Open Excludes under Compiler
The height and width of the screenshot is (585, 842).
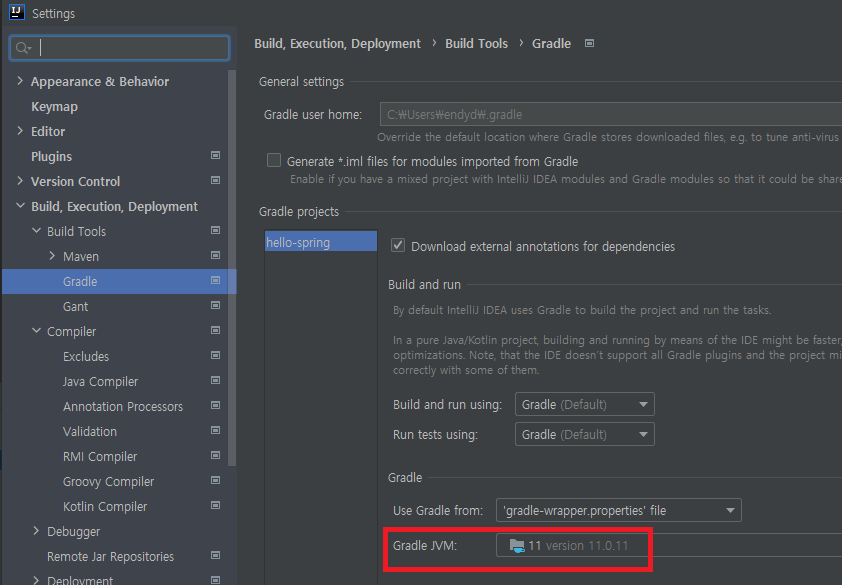tap(86, 357)
